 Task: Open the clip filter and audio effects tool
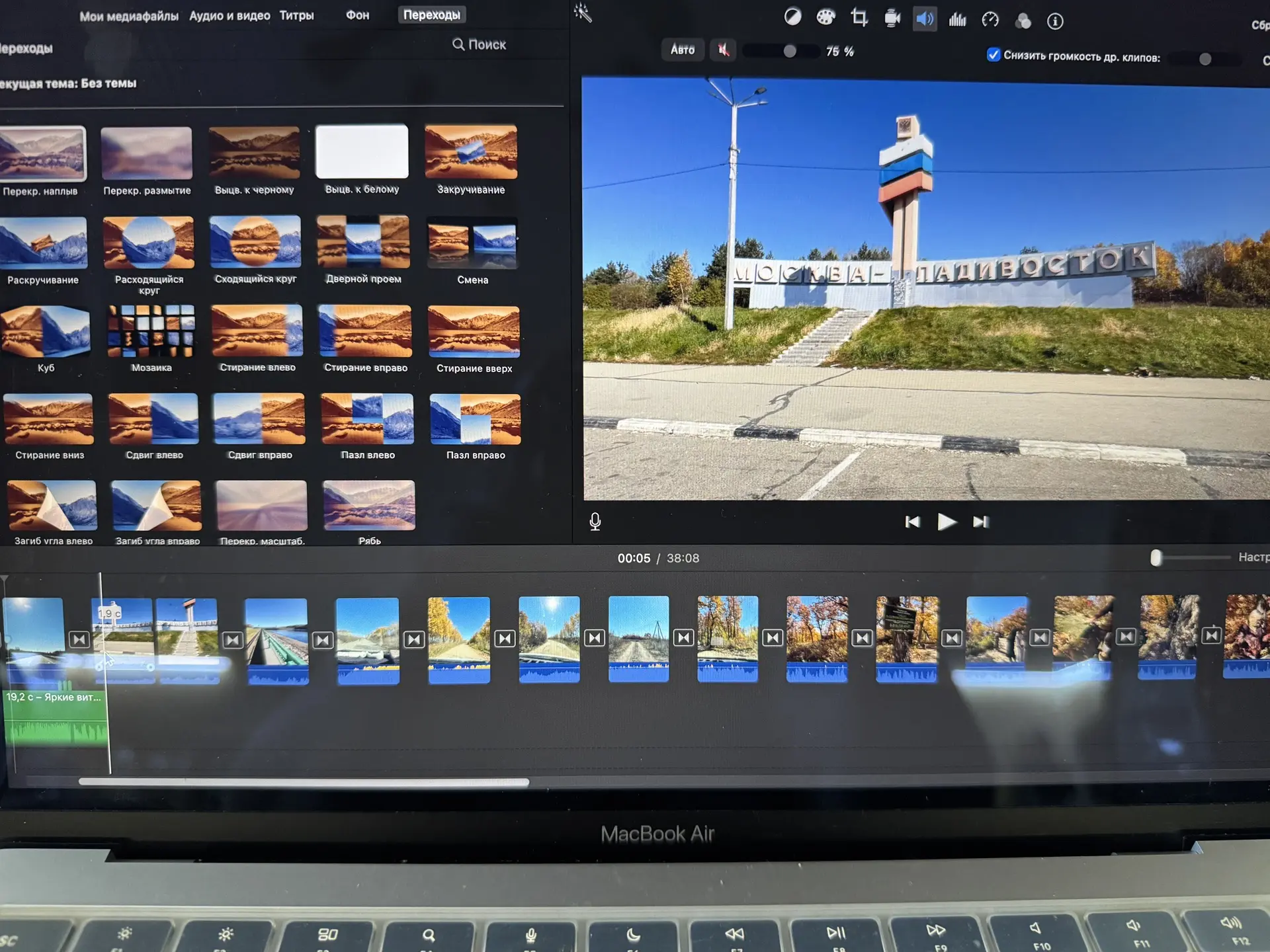point(1023,21)
